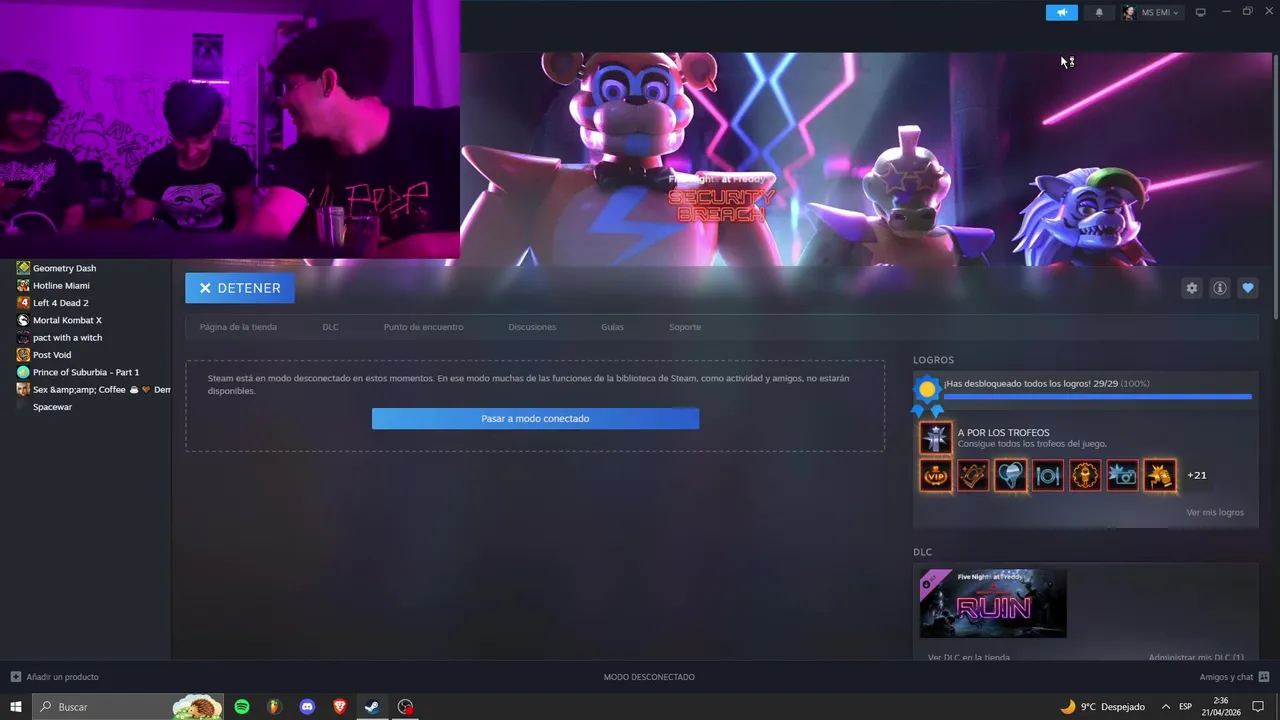This screenshot has height=720, width=1280.
Task: Click the taskbar Buscar search box
Action: 128,707
